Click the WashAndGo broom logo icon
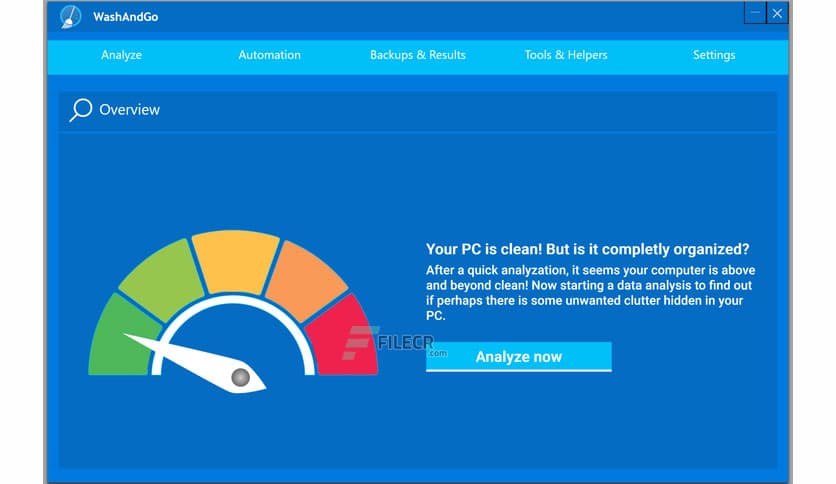 click(x=70, y=17)
